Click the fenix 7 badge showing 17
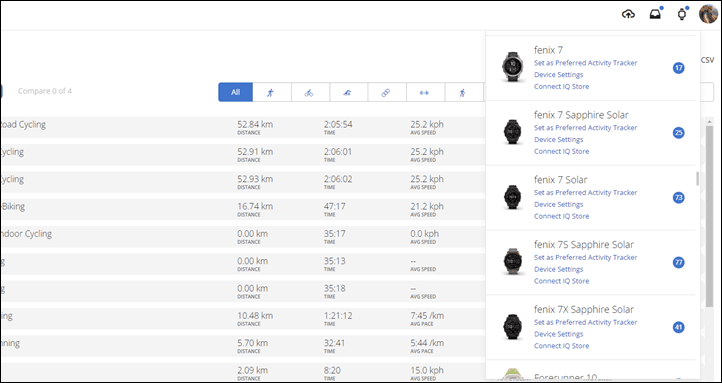Viewport: 722px width, 383px height. (678, 68)
